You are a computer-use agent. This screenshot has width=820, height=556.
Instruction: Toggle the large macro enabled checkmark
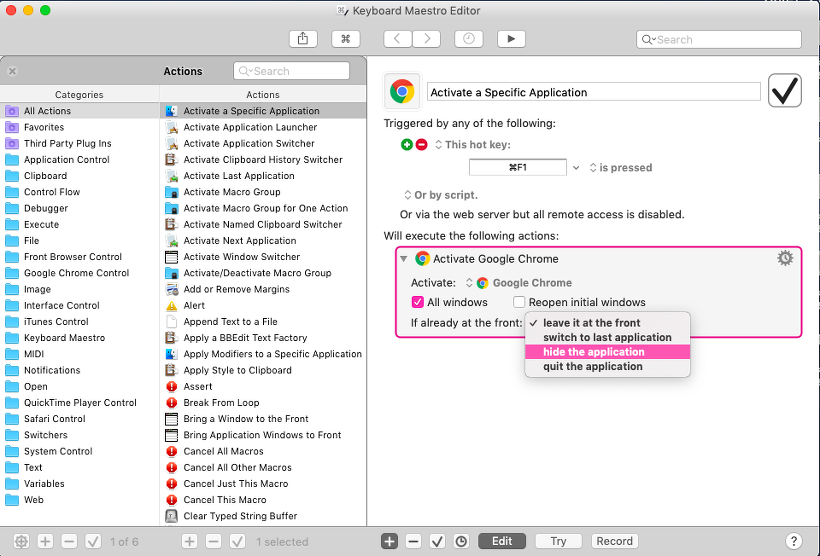click(784, 90)
